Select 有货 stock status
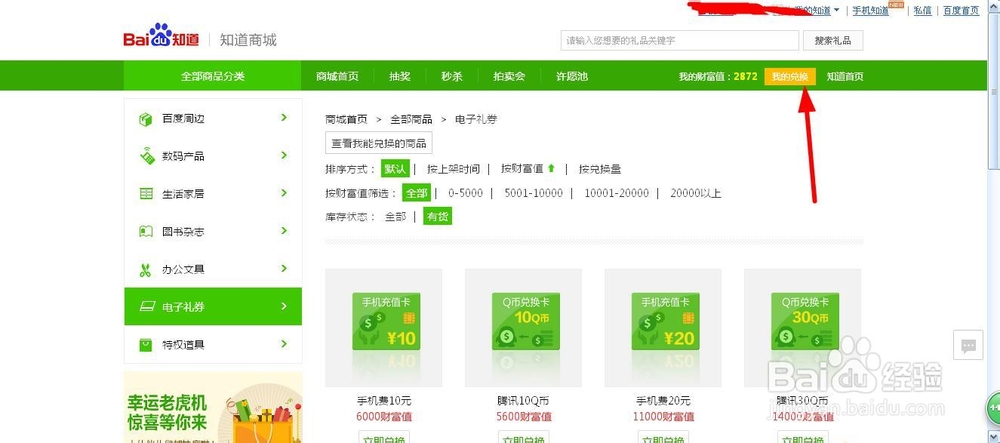1000x443 pixels. (438, 217)
